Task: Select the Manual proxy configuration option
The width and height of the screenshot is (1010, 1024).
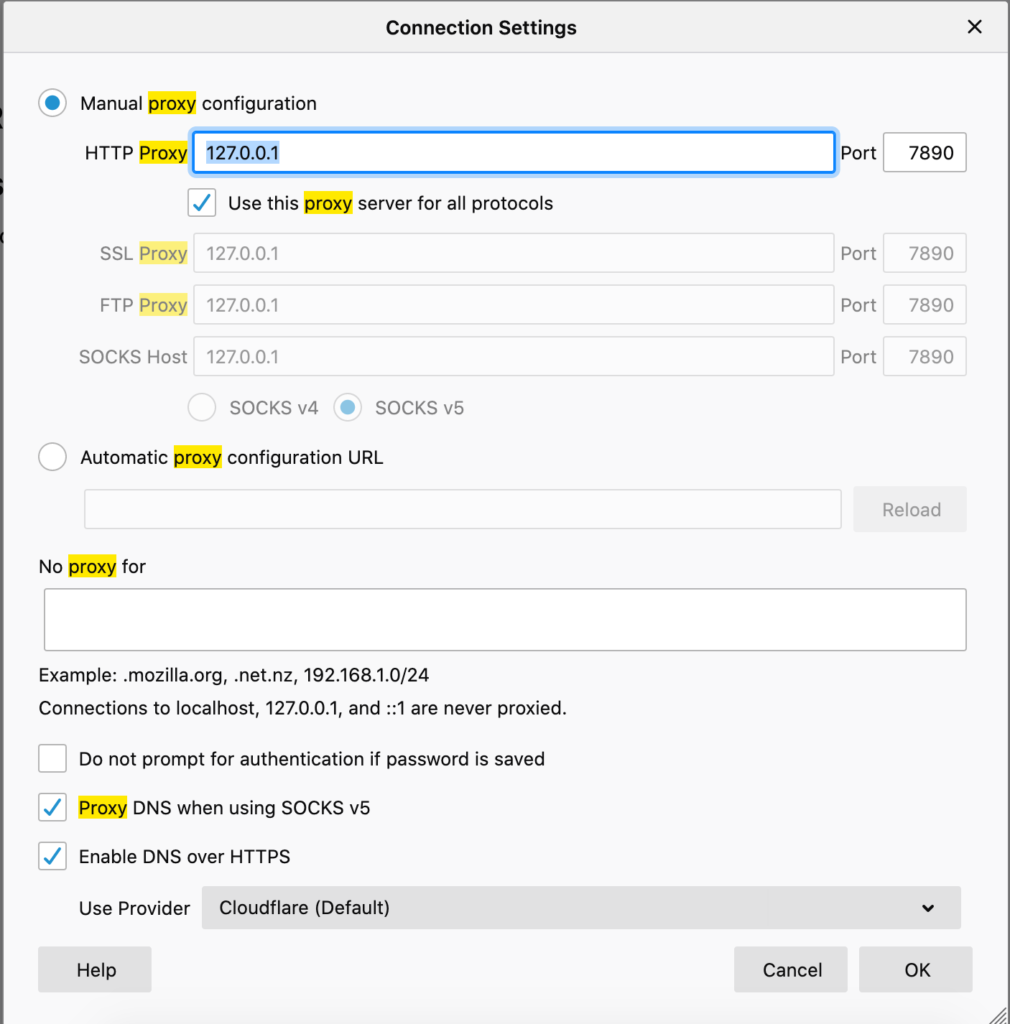Action: (52, 102)
